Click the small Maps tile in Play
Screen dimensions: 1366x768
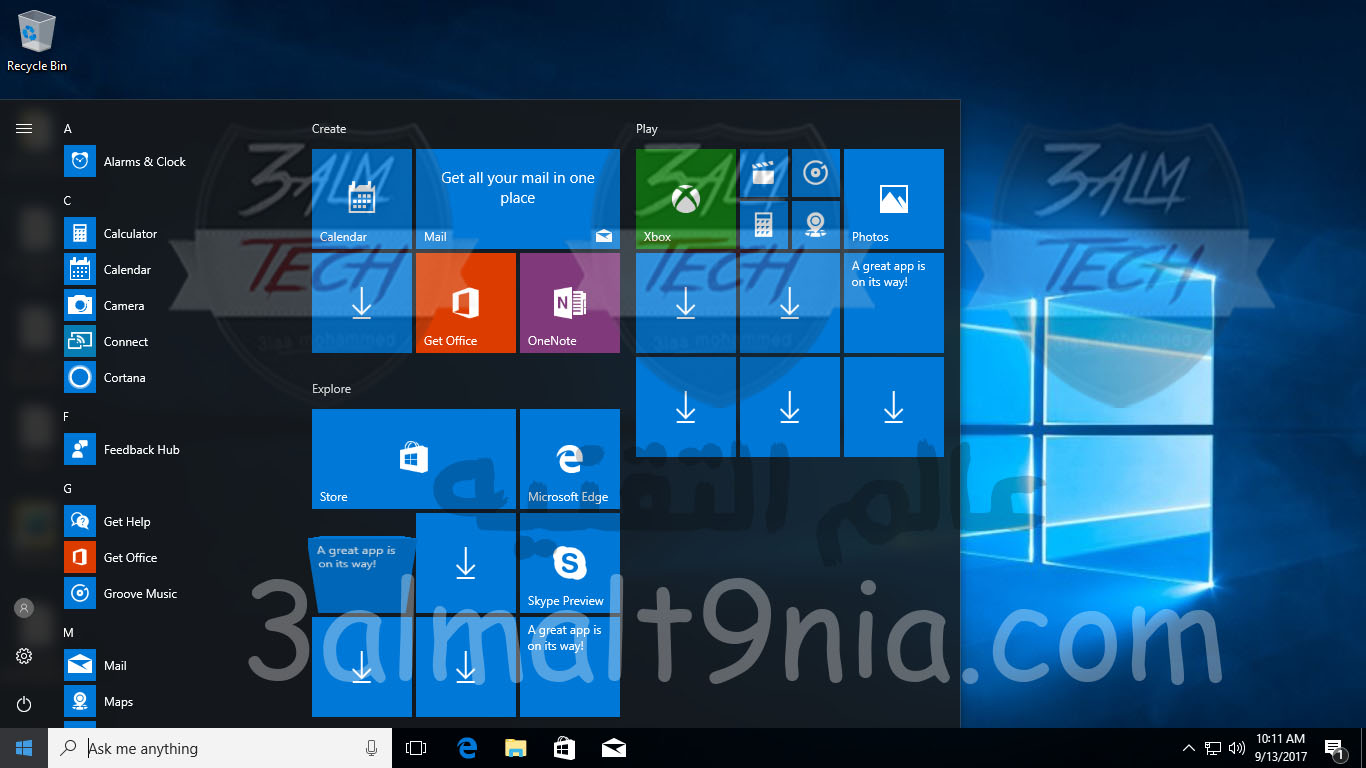point(816,225)
